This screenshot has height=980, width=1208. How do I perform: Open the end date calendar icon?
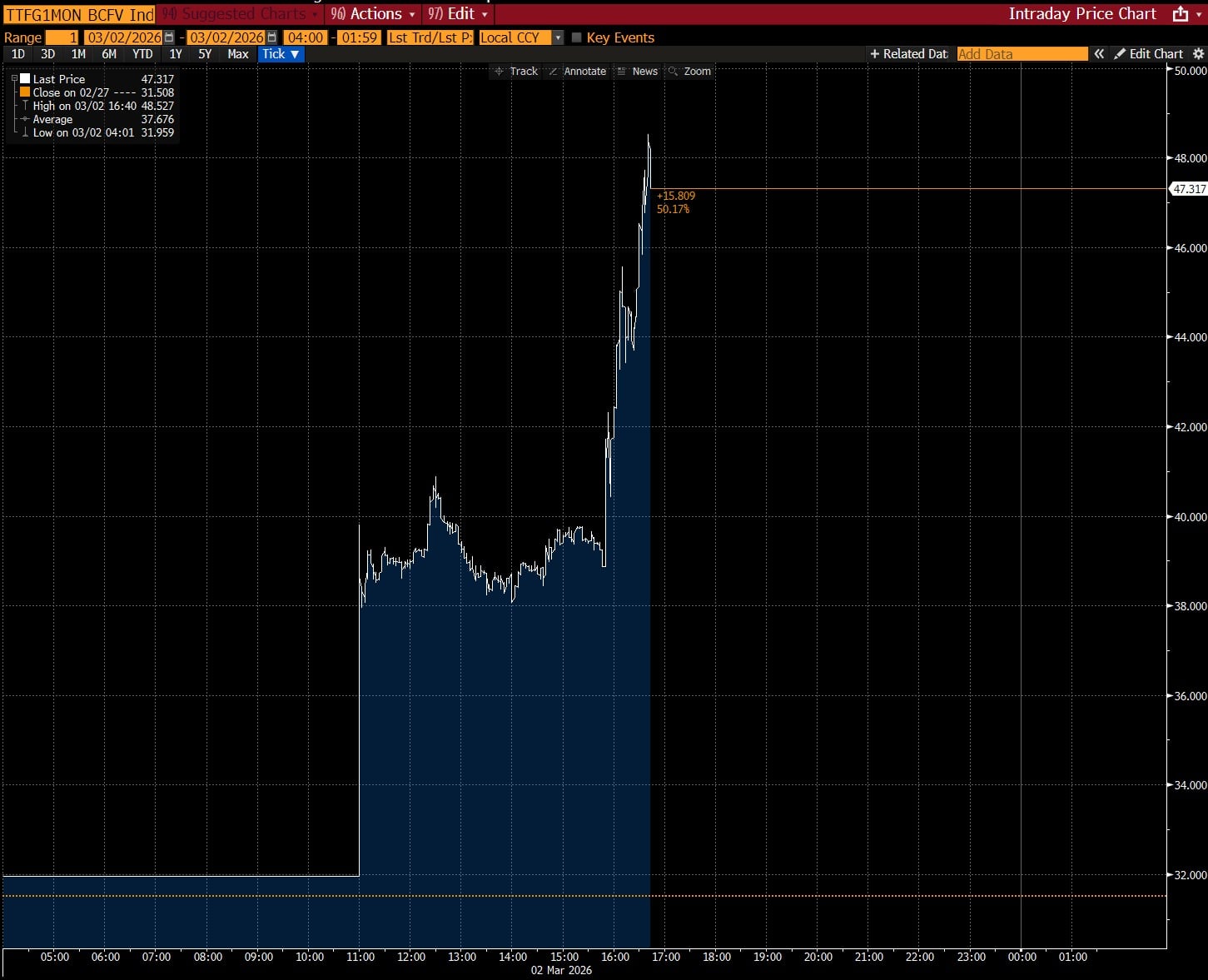coord(271,37)
